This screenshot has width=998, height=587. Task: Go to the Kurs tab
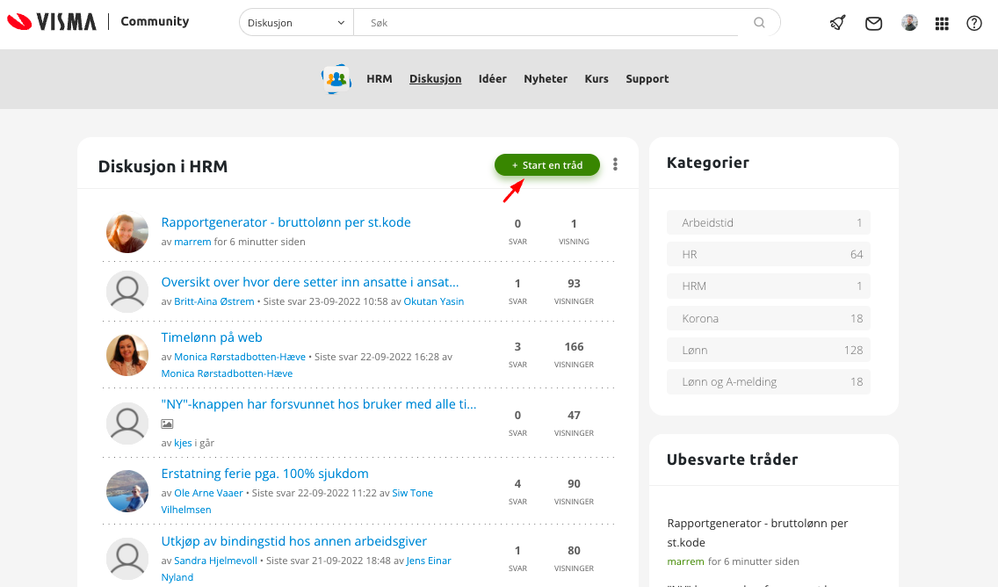(596, 79)
